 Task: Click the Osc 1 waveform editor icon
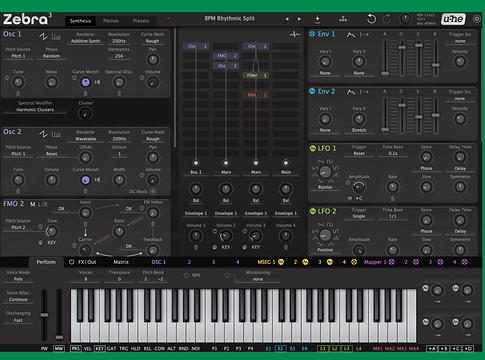tap(43, 36)
